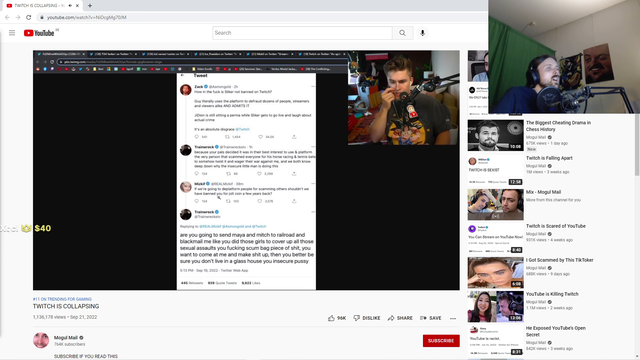Click the TWITCH IS COLLAPSING video title

[66, 306]
